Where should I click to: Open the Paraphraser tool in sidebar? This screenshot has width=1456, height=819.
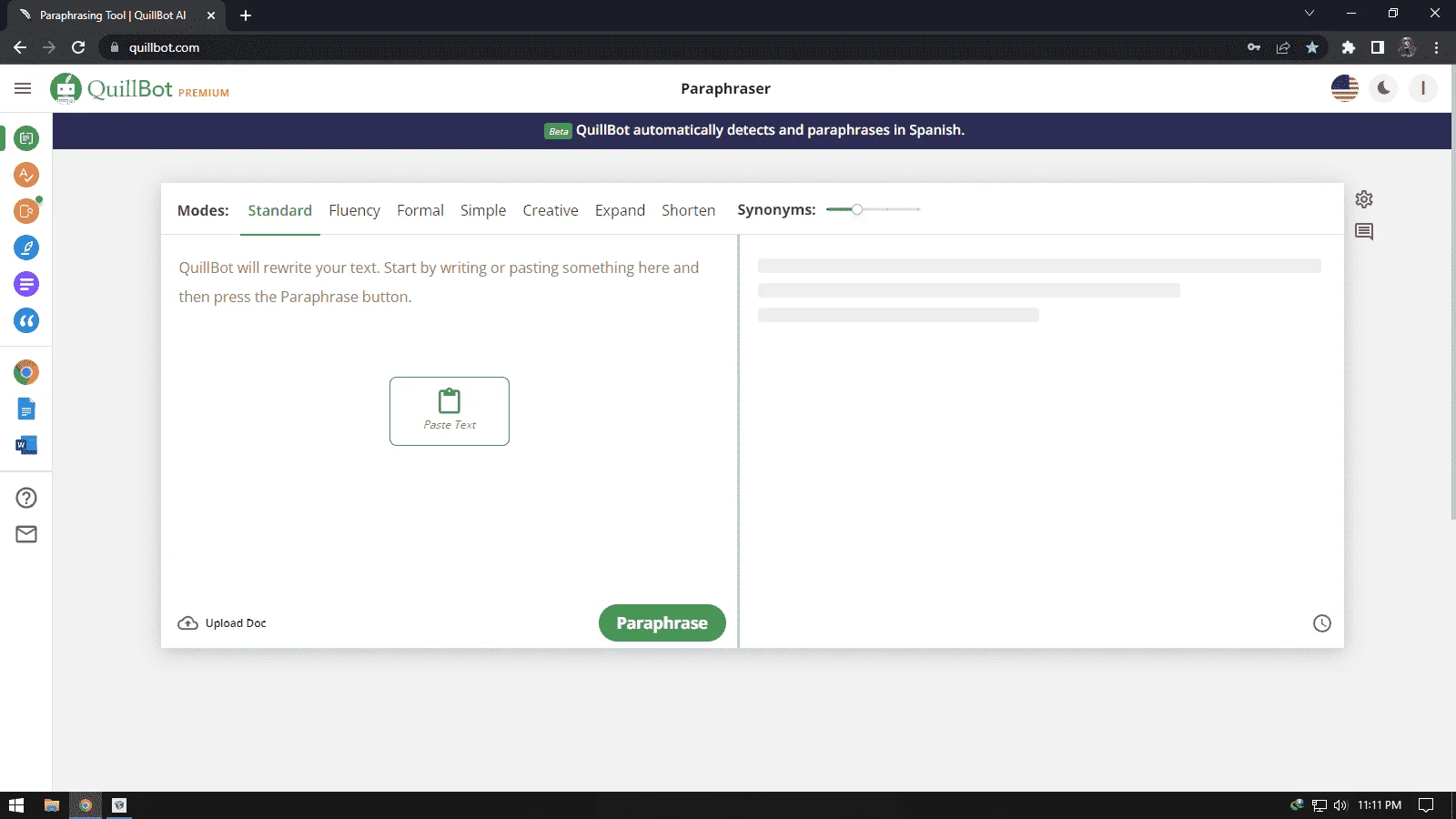(x=26, y=138)
